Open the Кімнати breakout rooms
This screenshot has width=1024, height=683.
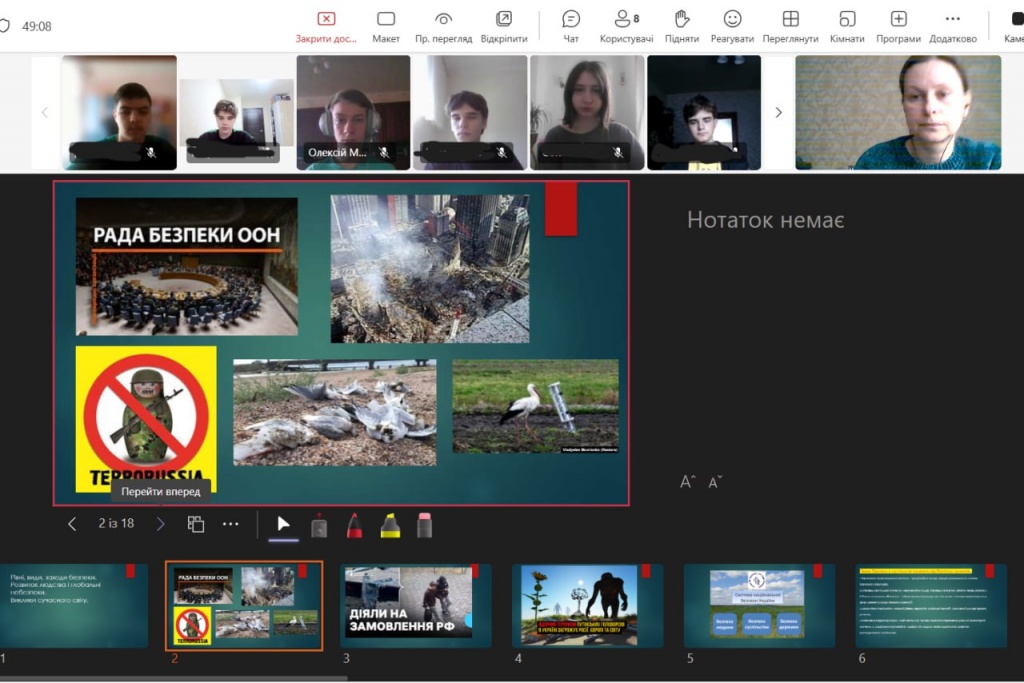[846, 26]
